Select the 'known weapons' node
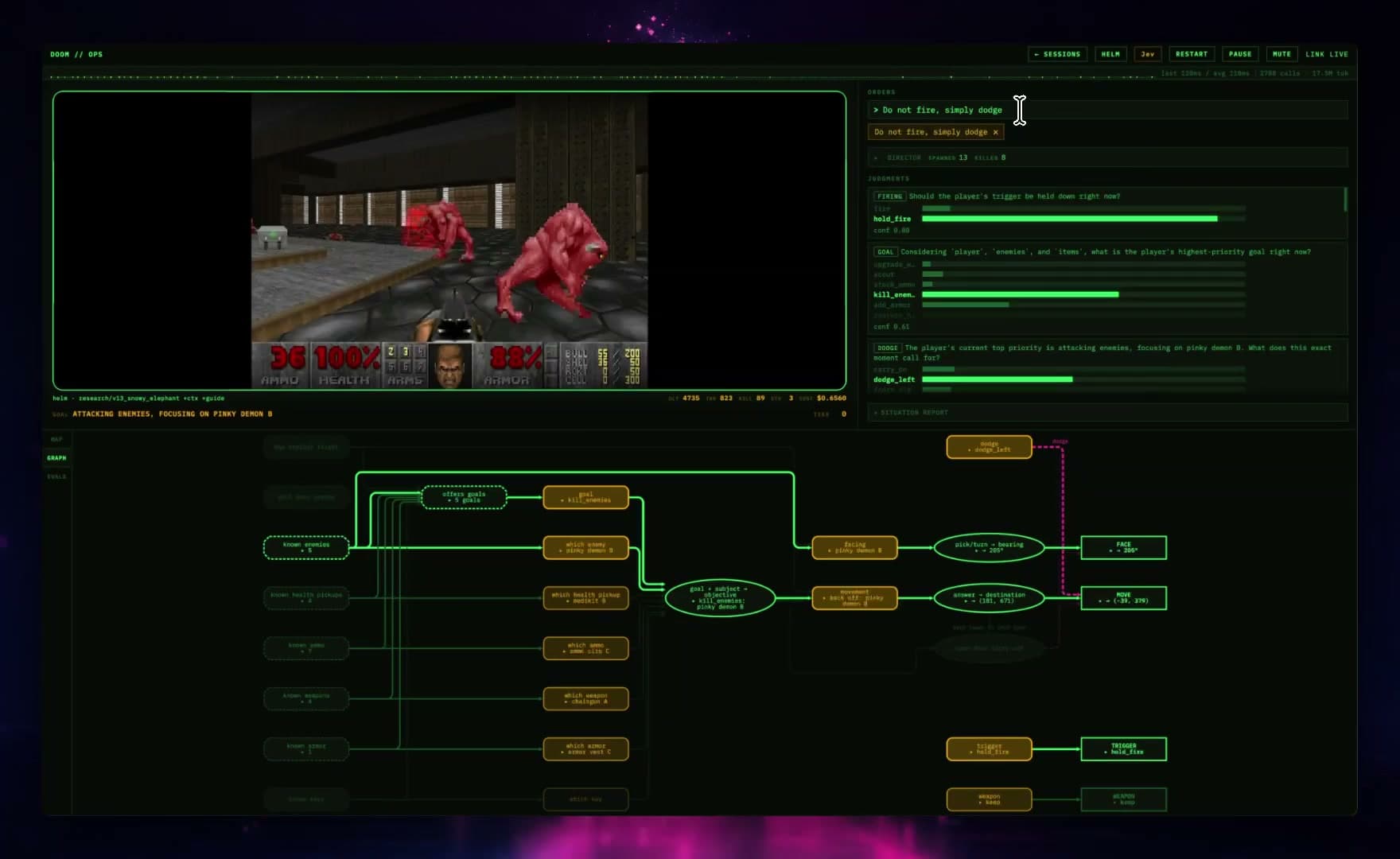Screen dimensions: 1400x859 (x=306, y=698)
